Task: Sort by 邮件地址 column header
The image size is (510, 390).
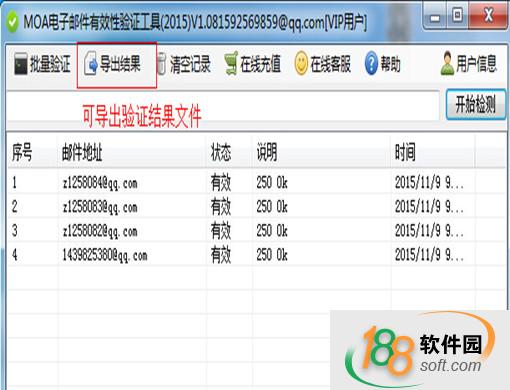Action: click(132, 153)
